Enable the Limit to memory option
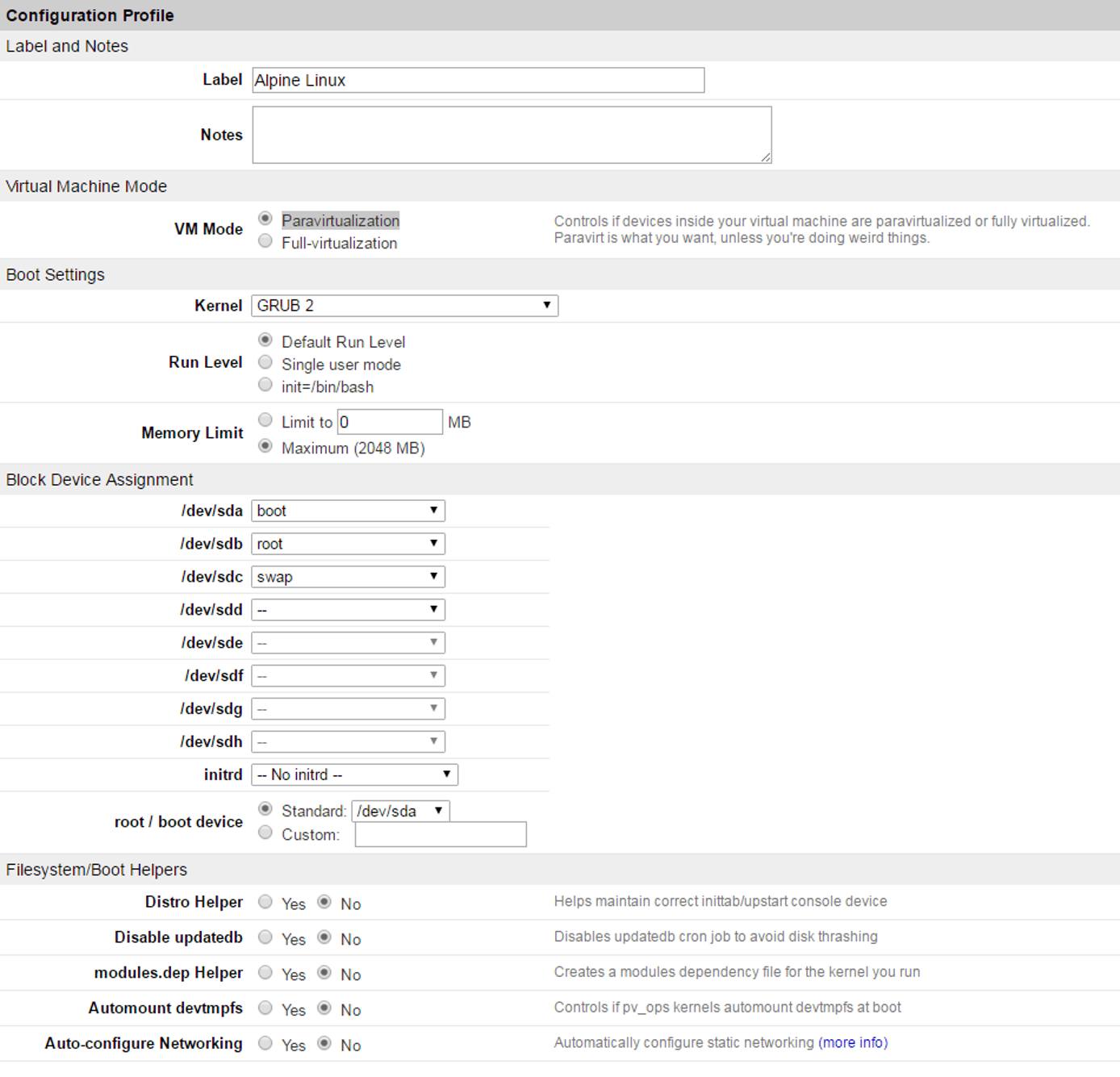 pos(265,420)
